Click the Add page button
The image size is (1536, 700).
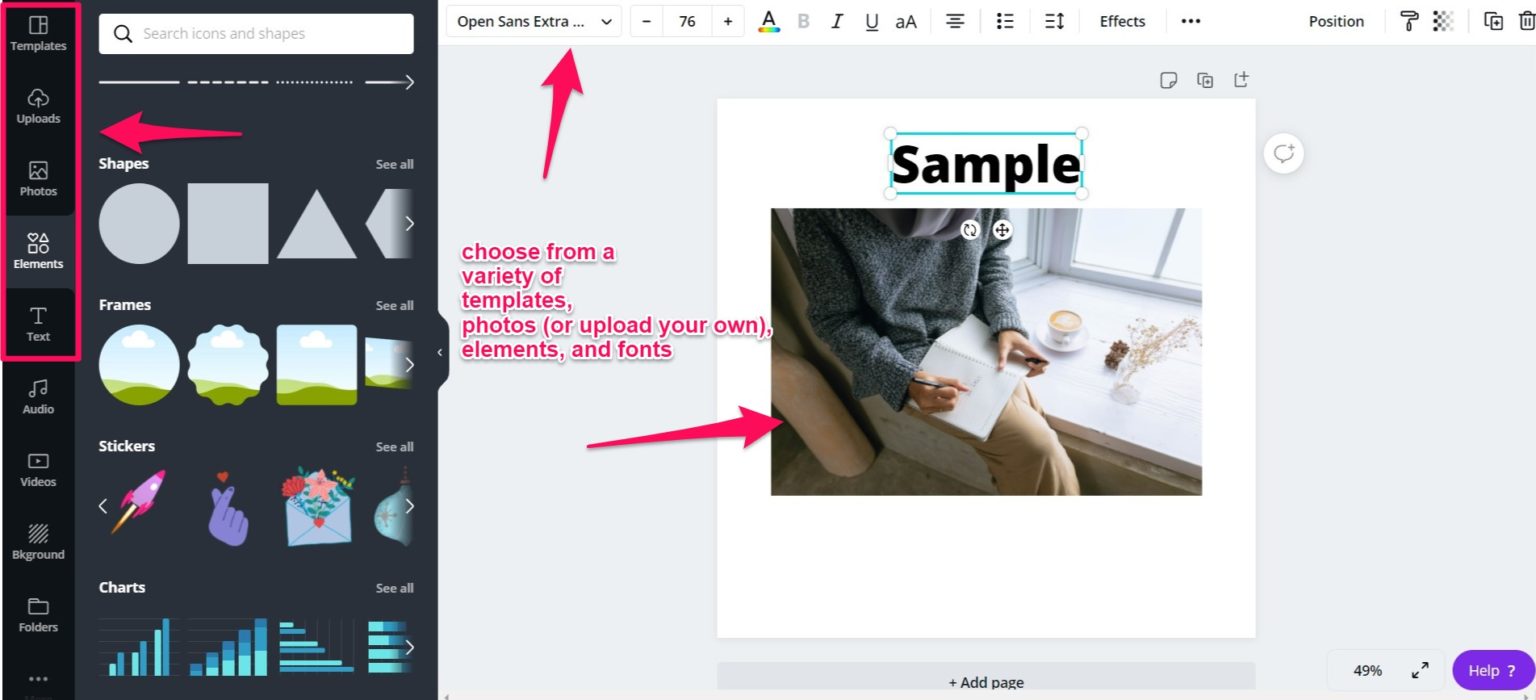pyautogui.click(x=986, y=681)
